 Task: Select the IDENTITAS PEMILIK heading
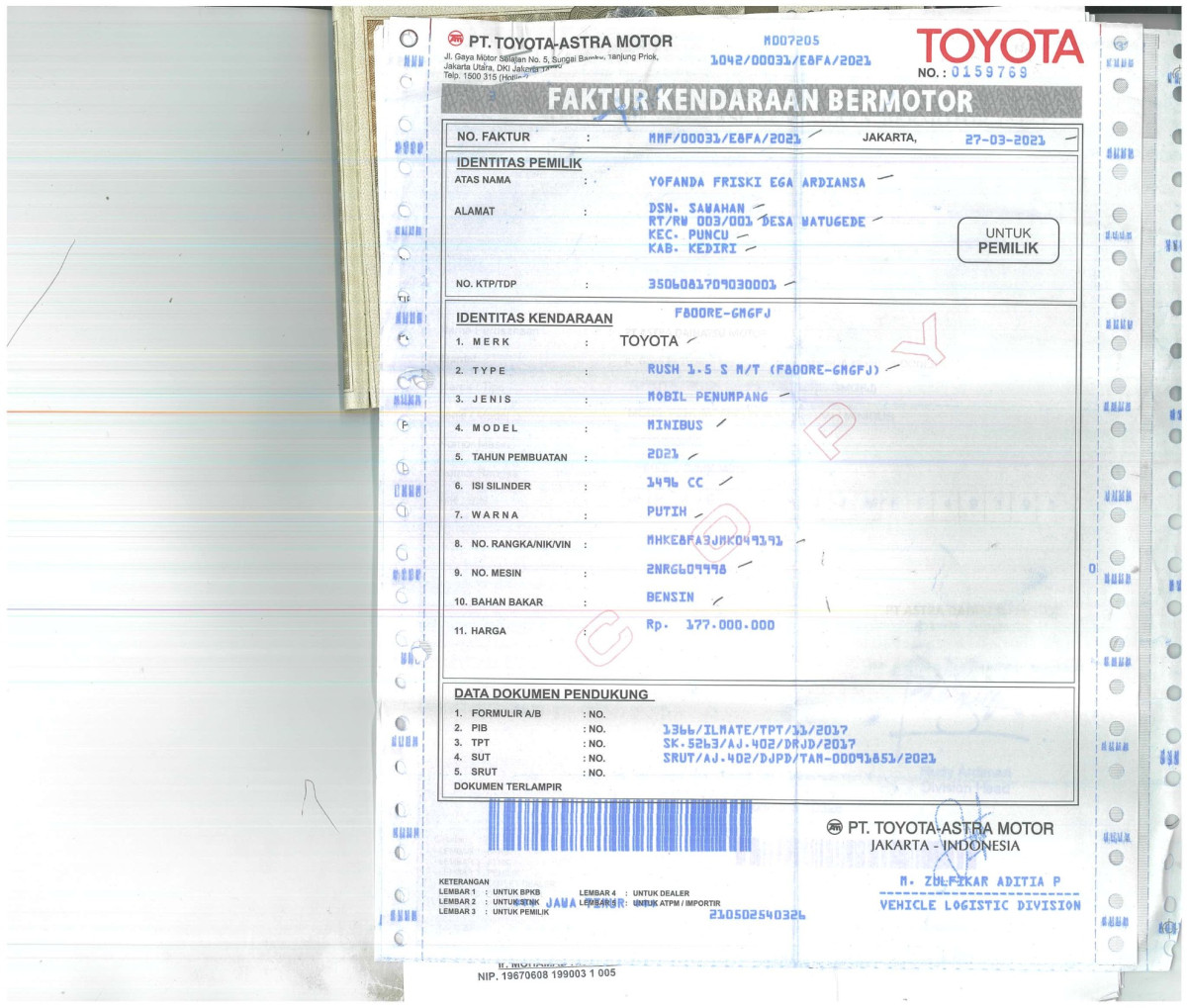coord(518,163)
